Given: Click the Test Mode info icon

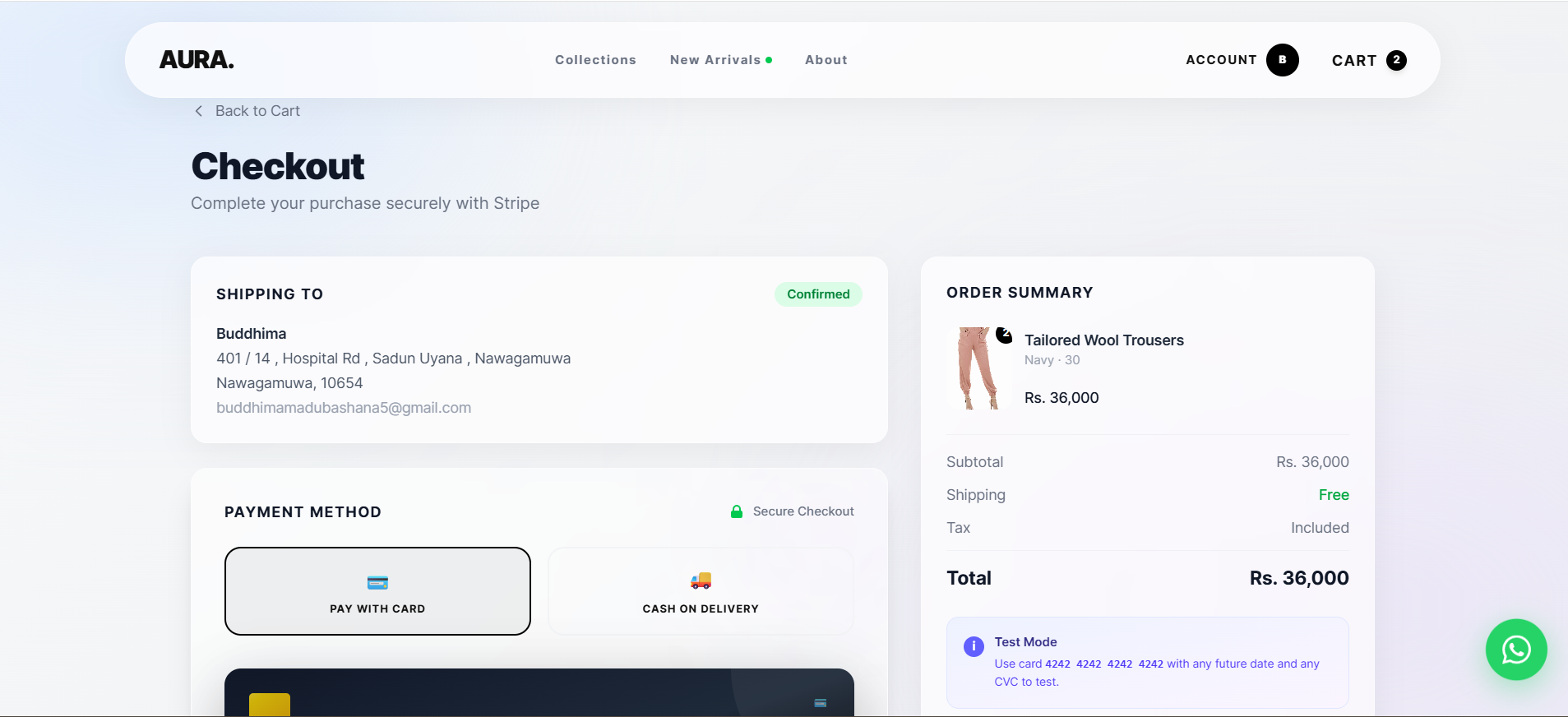Looking at the screenshot, I should [x=974, y=646].
